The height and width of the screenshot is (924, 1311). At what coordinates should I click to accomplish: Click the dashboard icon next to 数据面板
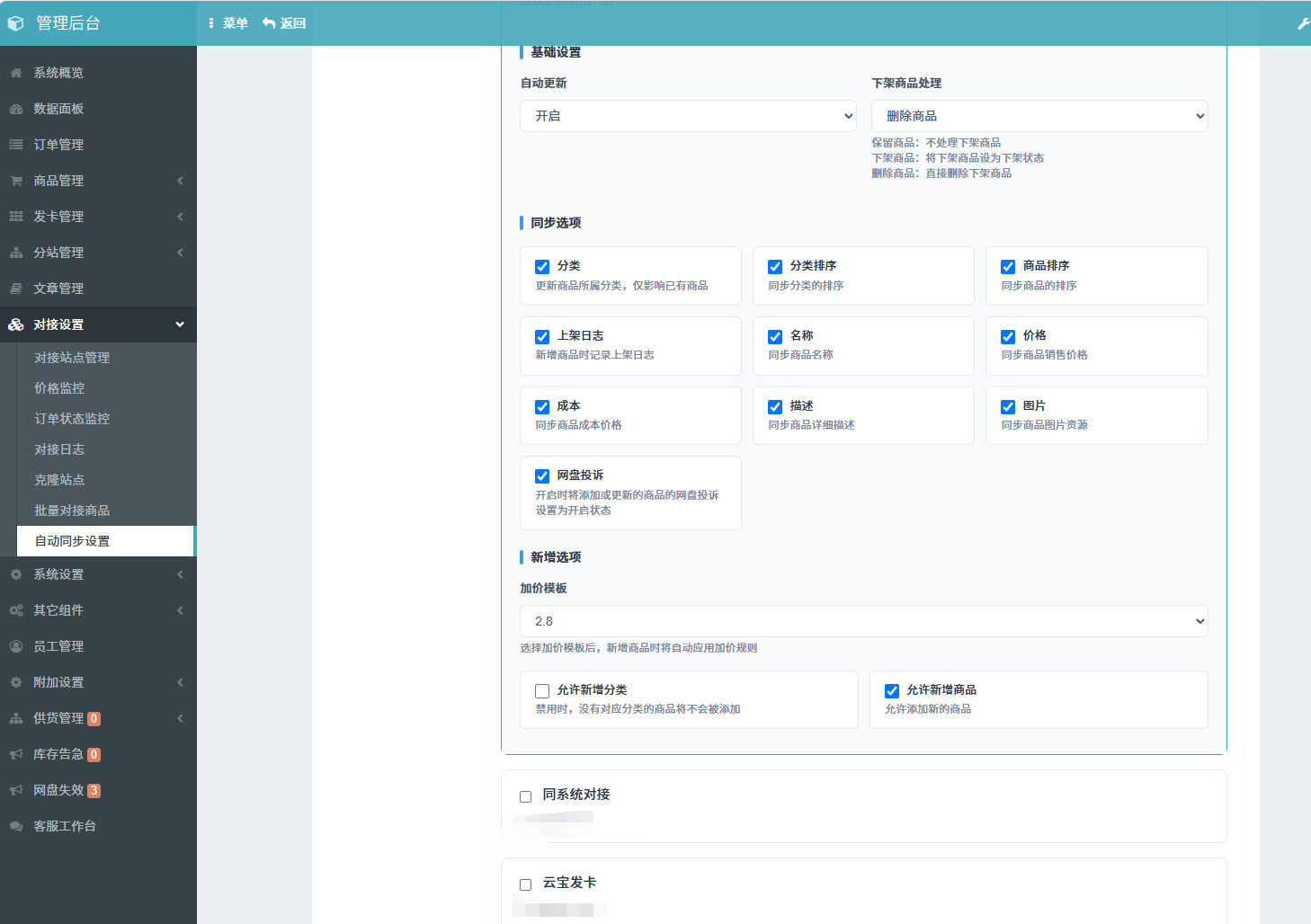pyautogui.click(x=16, y=109)
